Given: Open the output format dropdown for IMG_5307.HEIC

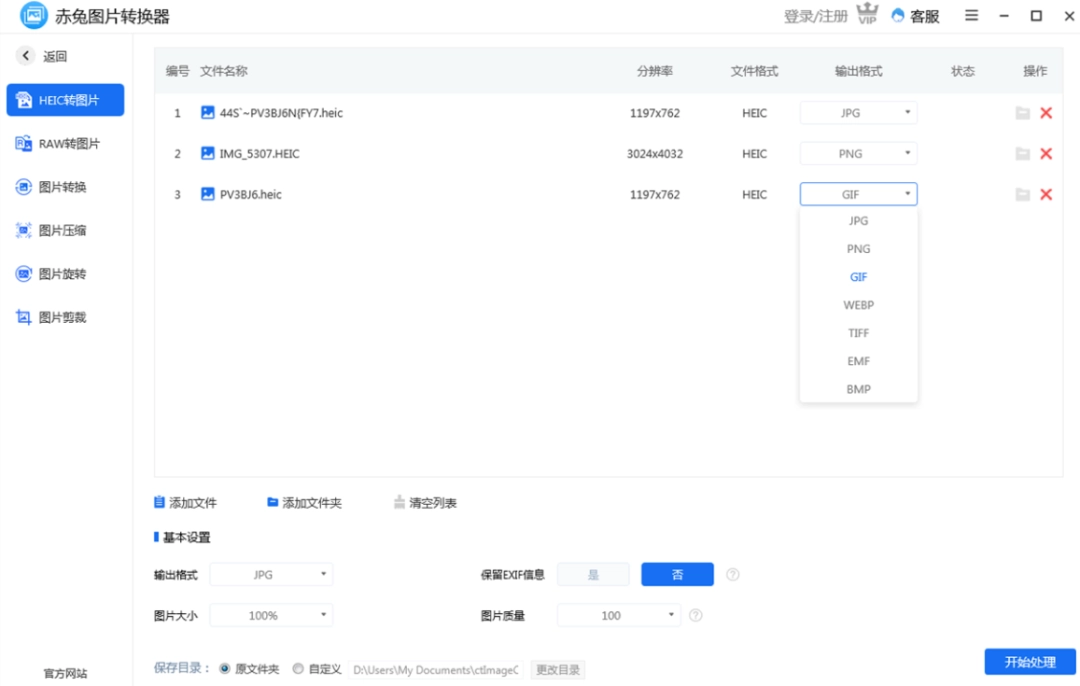Looking at the screenshot, I should pos(857,153).
